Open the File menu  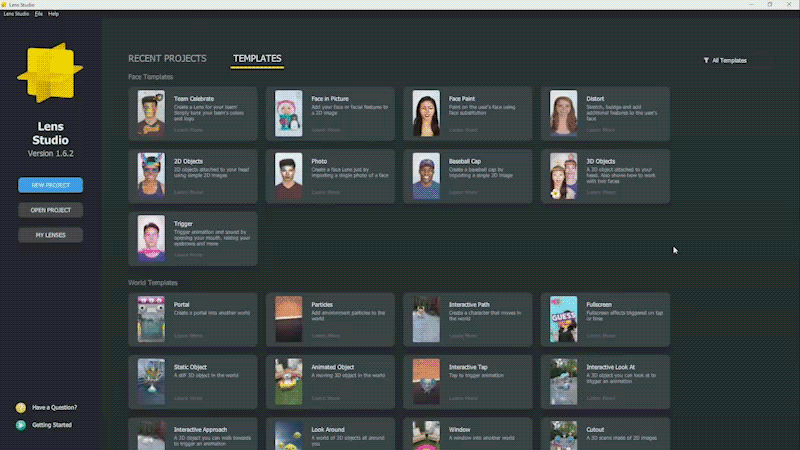pyautogui.click(x=39, y=14)
